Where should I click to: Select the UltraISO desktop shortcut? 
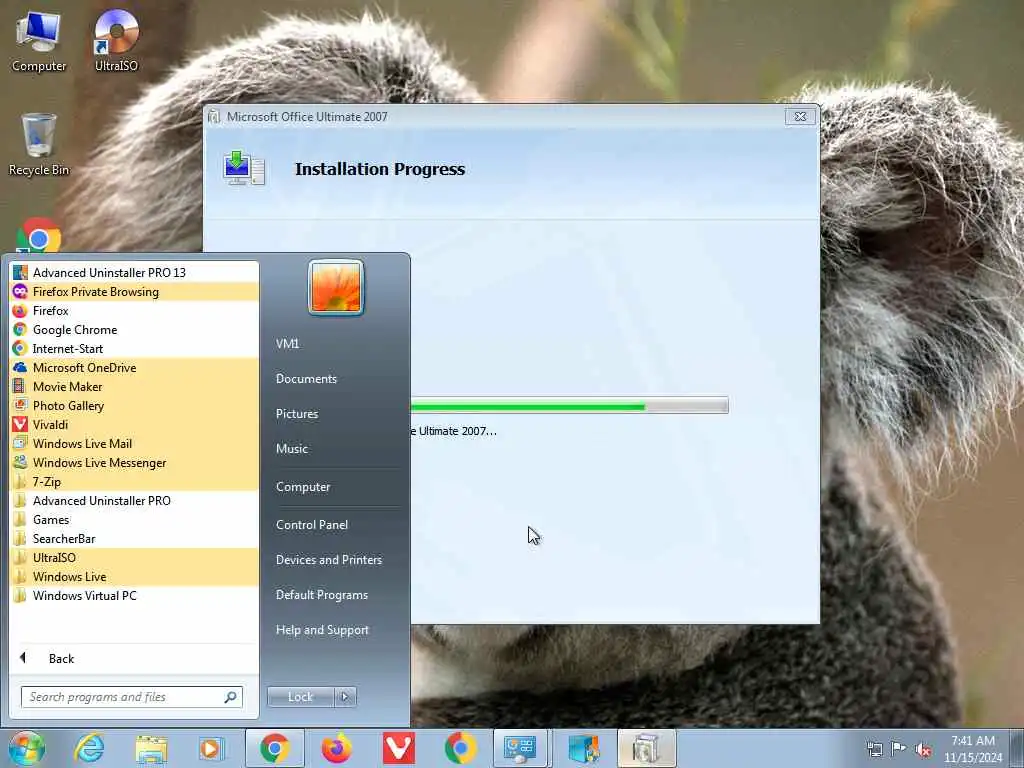pos(116,41)
